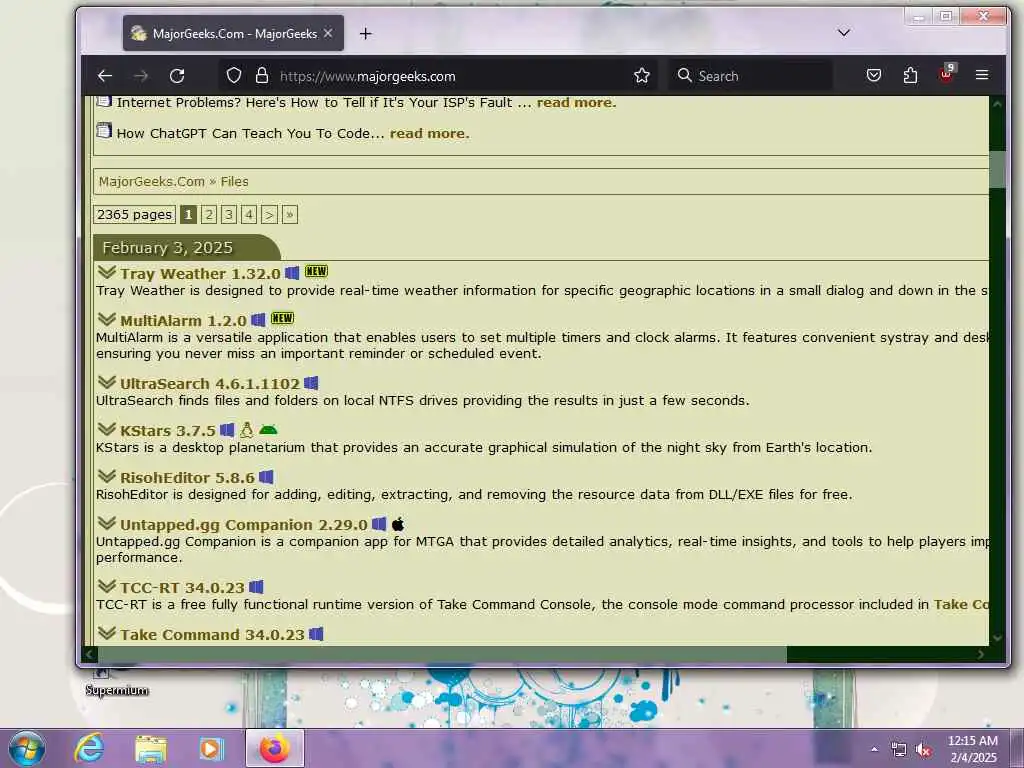
Task: Click the MajorGeeks.Com breadcrumb link
Action: click(152, 182)
